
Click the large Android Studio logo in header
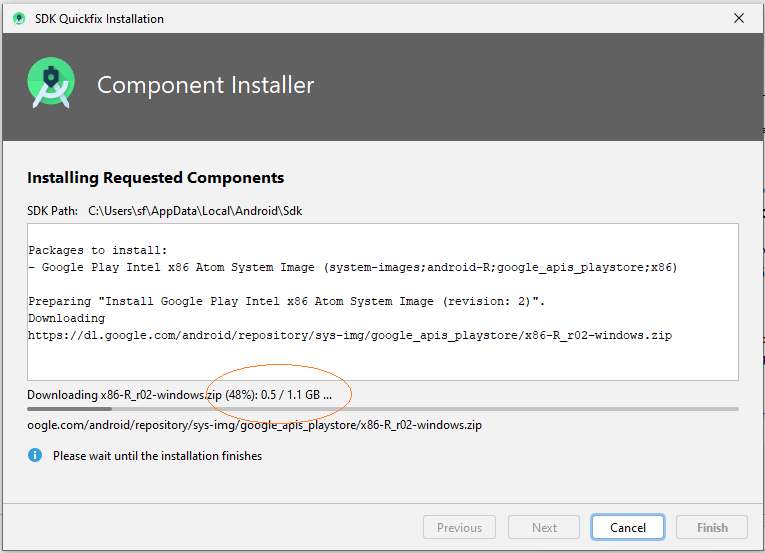[51, 83]
